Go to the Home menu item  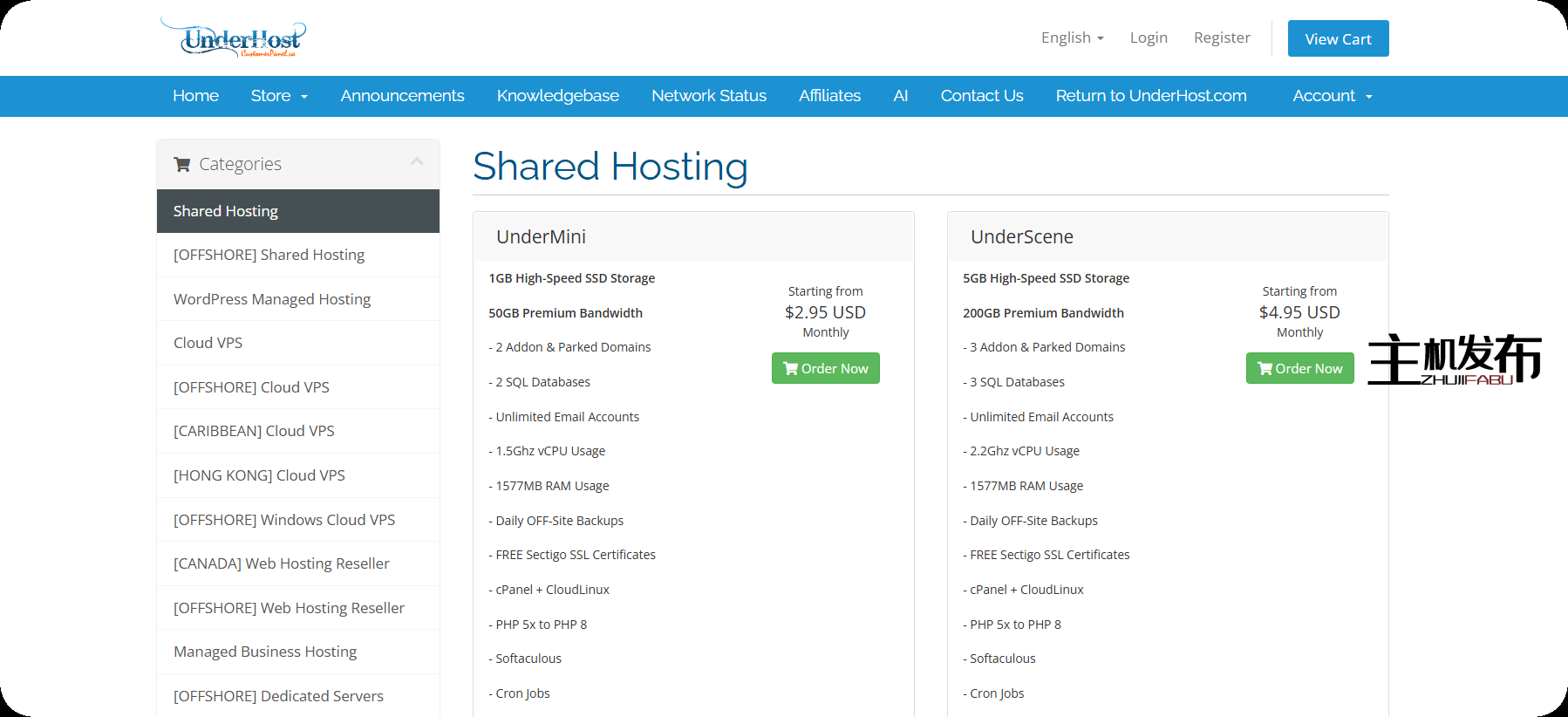point(195,96)
